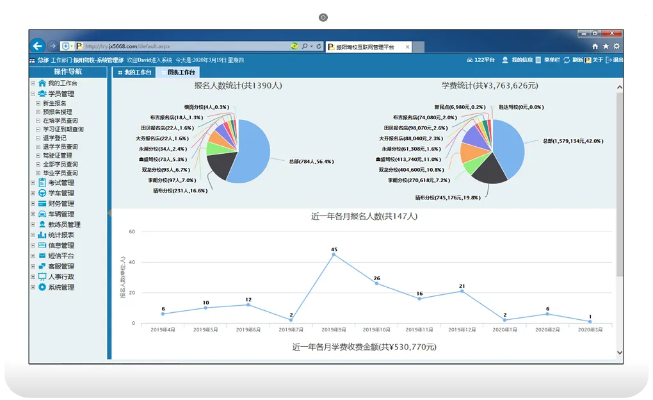Click the home icon for 我的工作台
The height and width of the screenshot is (400, 653).
point(42,83)
